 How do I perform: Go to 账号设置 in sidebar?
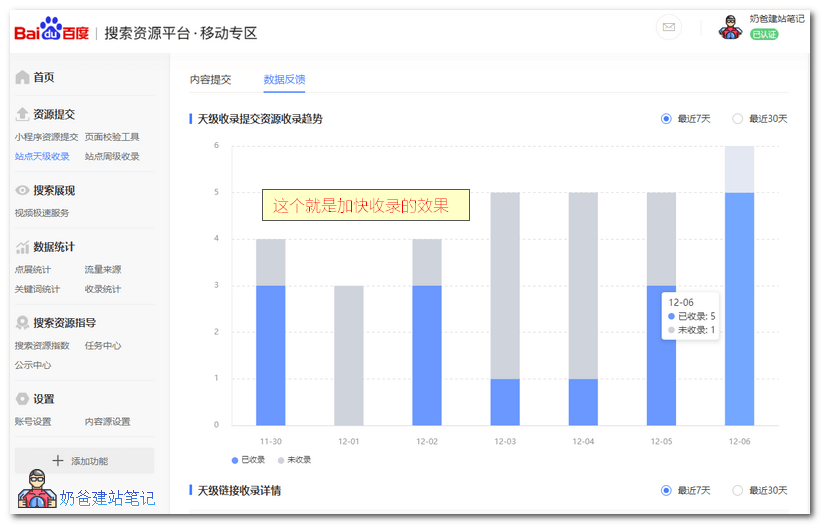point(33,422)
